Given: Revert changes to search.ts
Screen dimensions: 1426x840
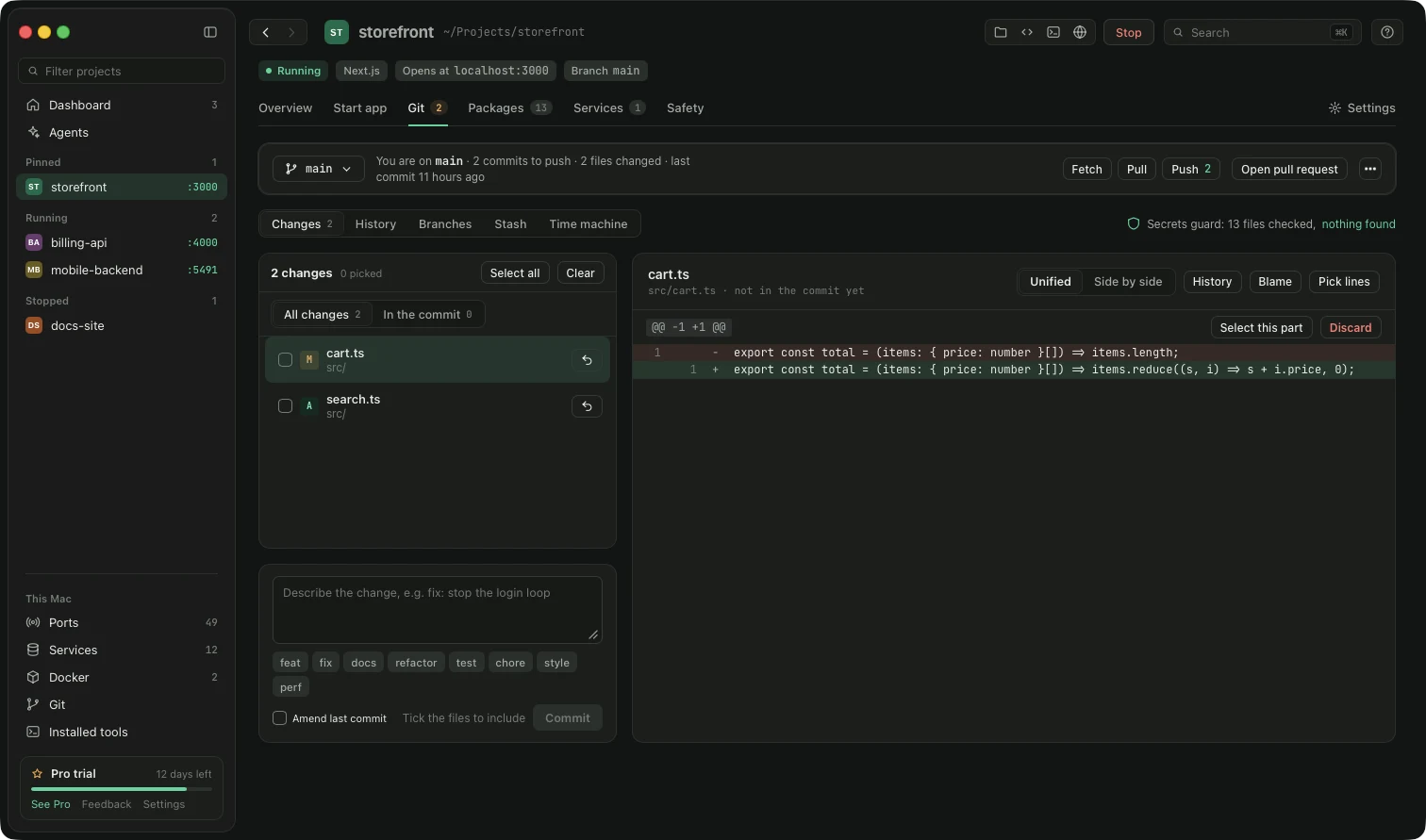Looking at the screenshot, I should 587,406.
